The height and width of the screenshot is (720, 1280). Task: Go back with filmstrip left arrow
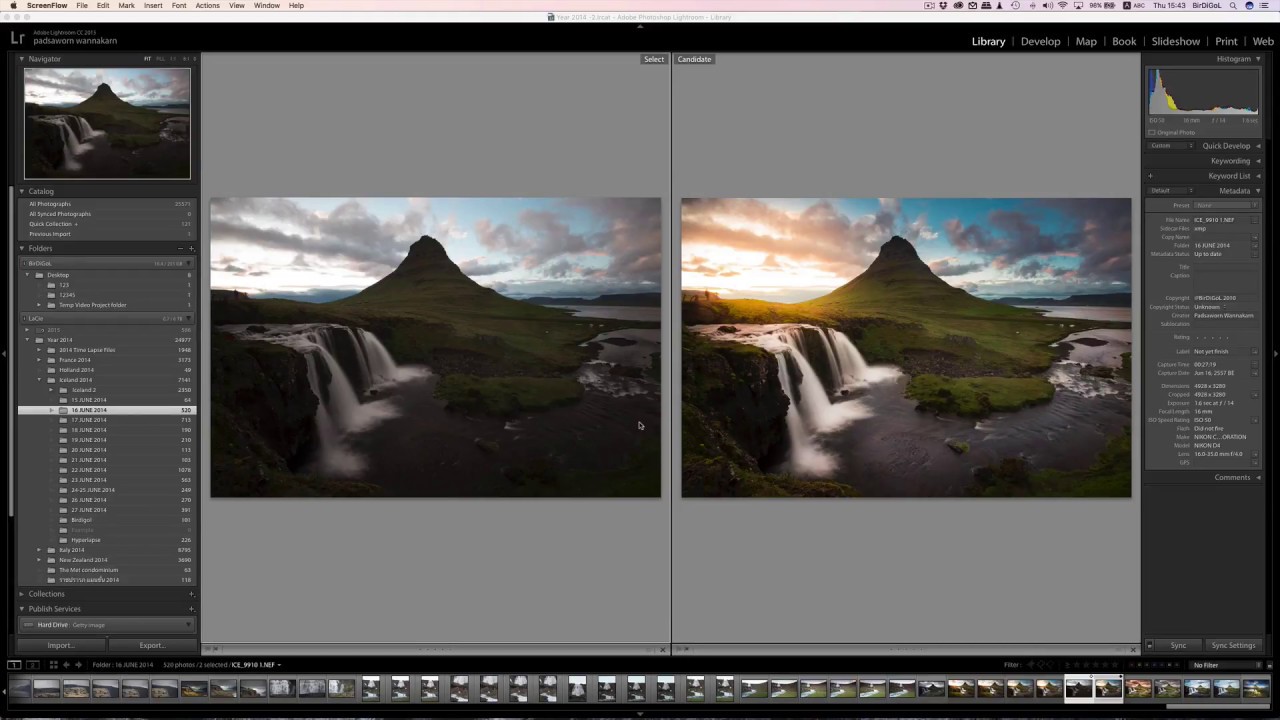click(66, 665)
